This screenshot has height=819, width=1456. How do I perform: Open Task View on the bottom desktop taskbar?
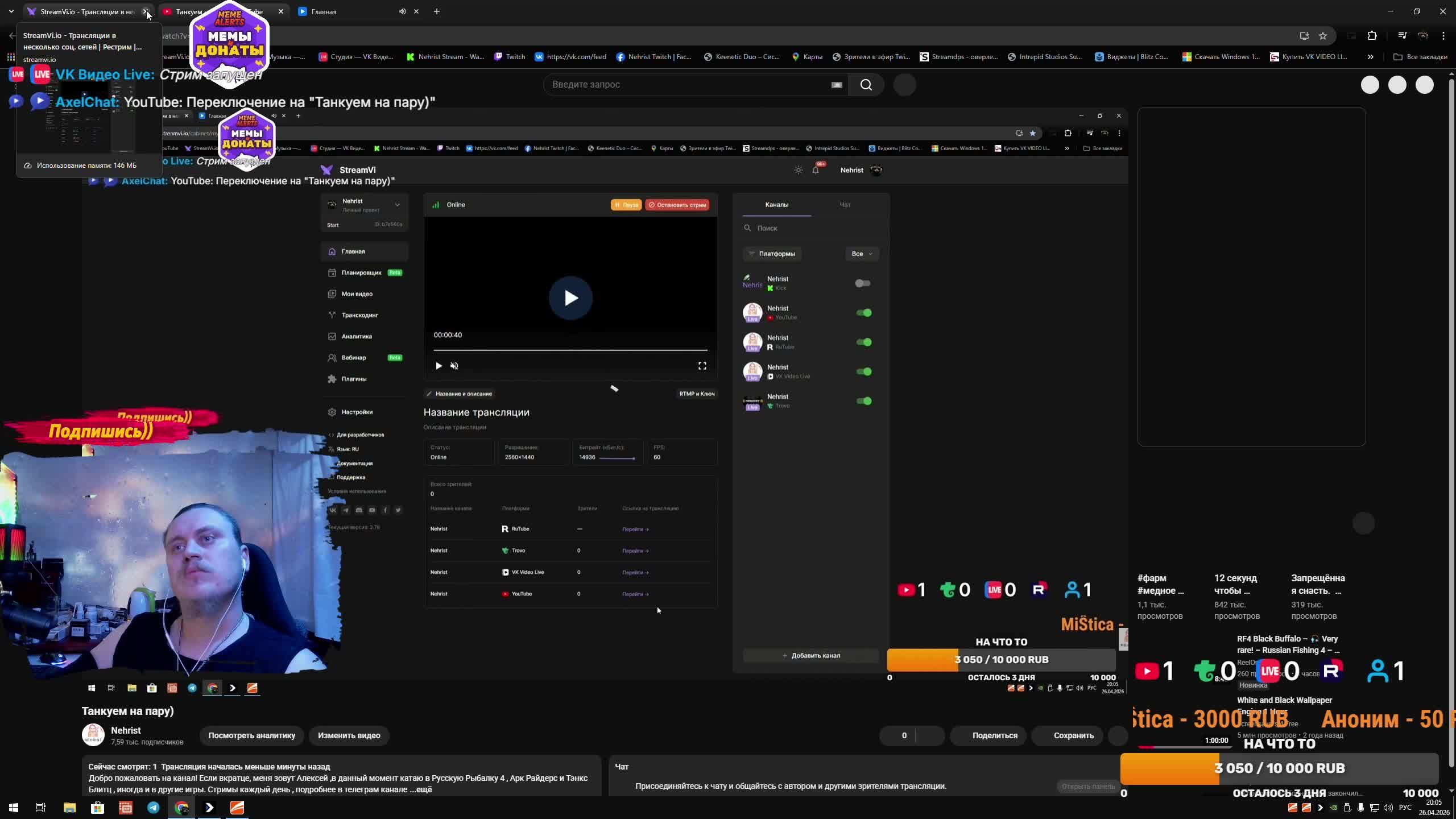coord(41,808)
